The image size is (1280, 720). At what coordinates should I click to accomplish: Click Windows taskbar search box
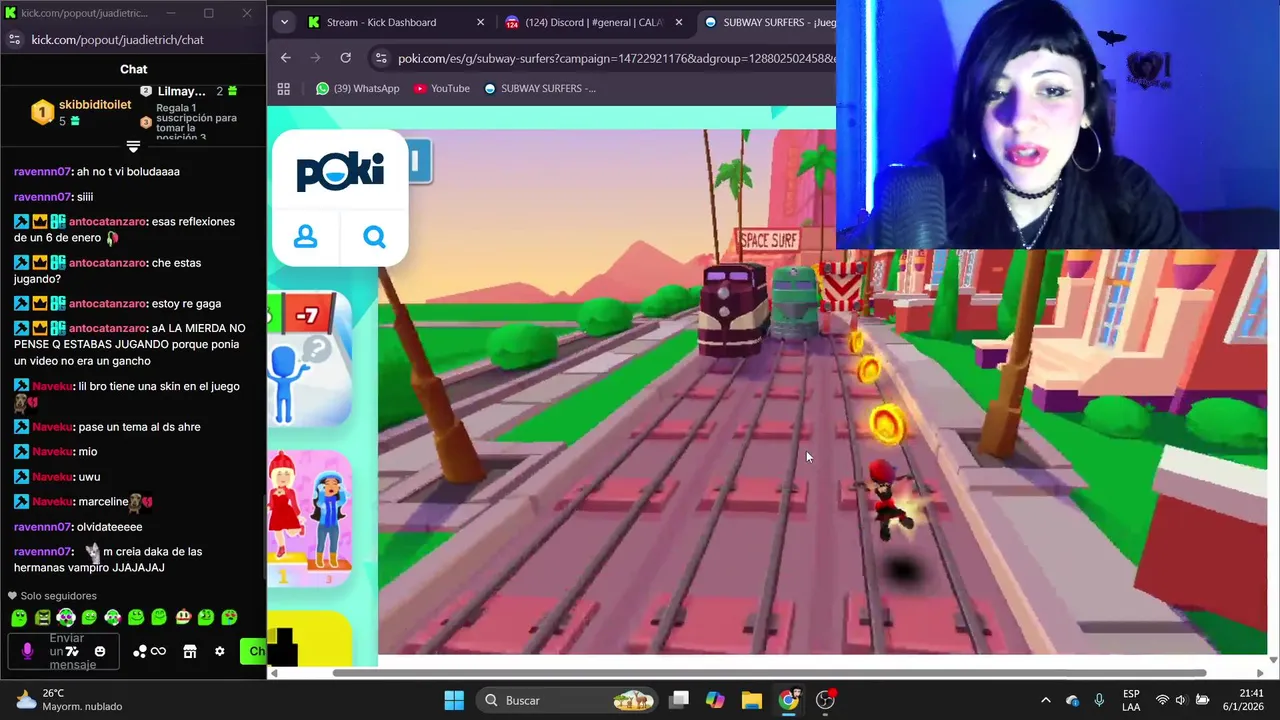pos(566,700)
